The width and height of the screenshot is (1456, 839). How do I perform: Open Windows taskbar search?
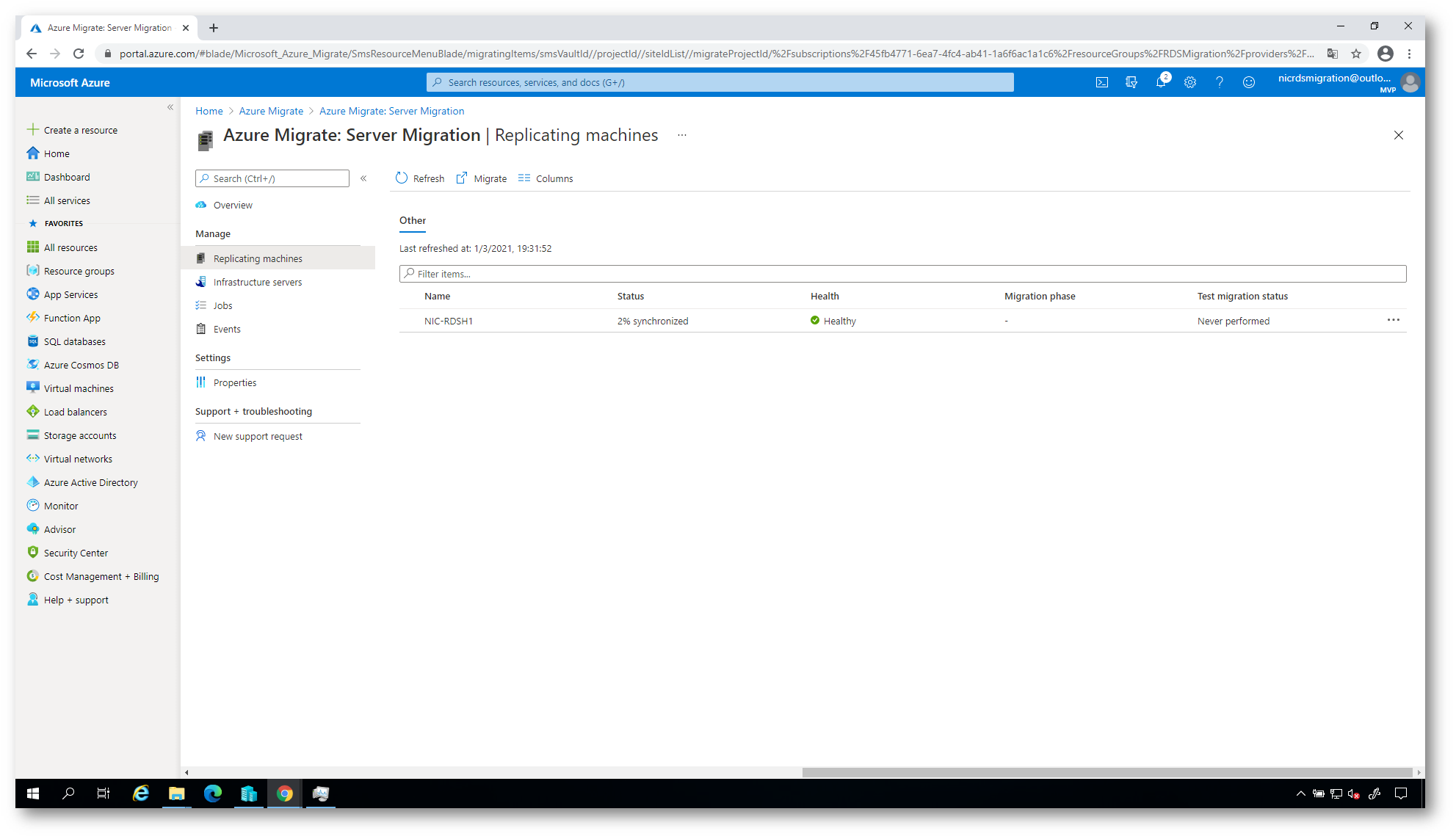(68, 793)
